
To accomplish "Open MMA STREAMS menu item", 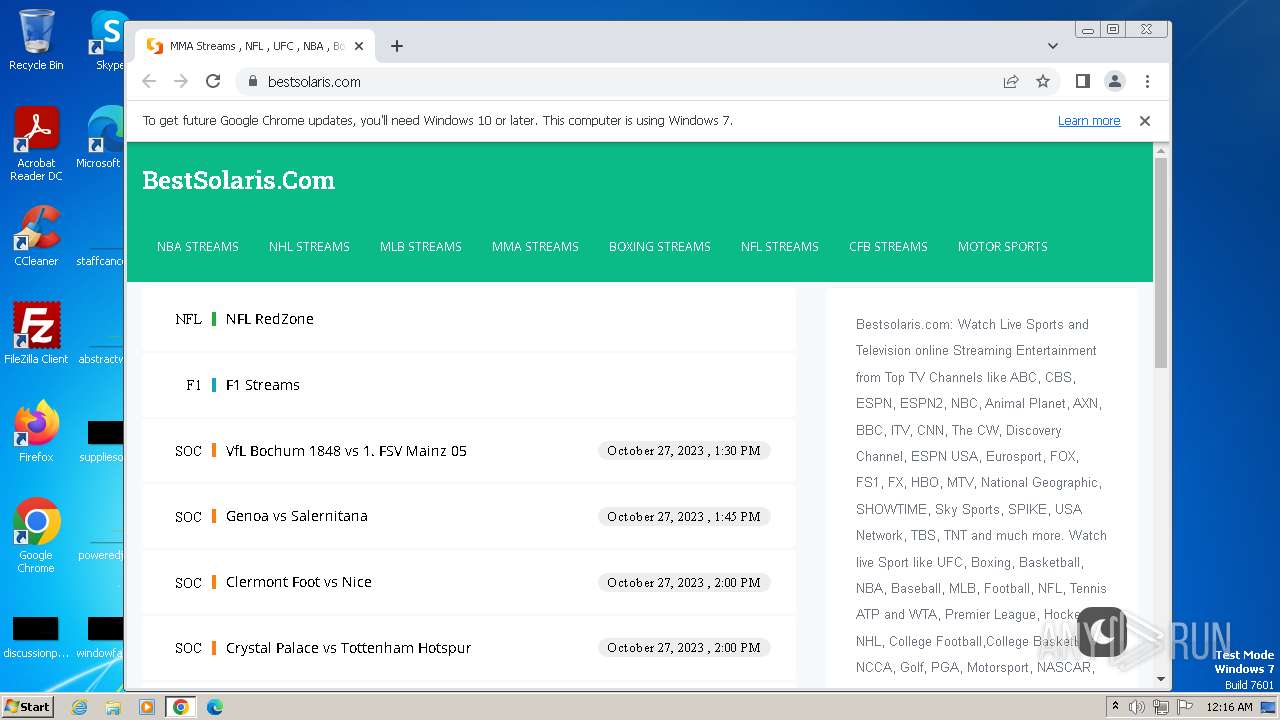I will (535, 247).
